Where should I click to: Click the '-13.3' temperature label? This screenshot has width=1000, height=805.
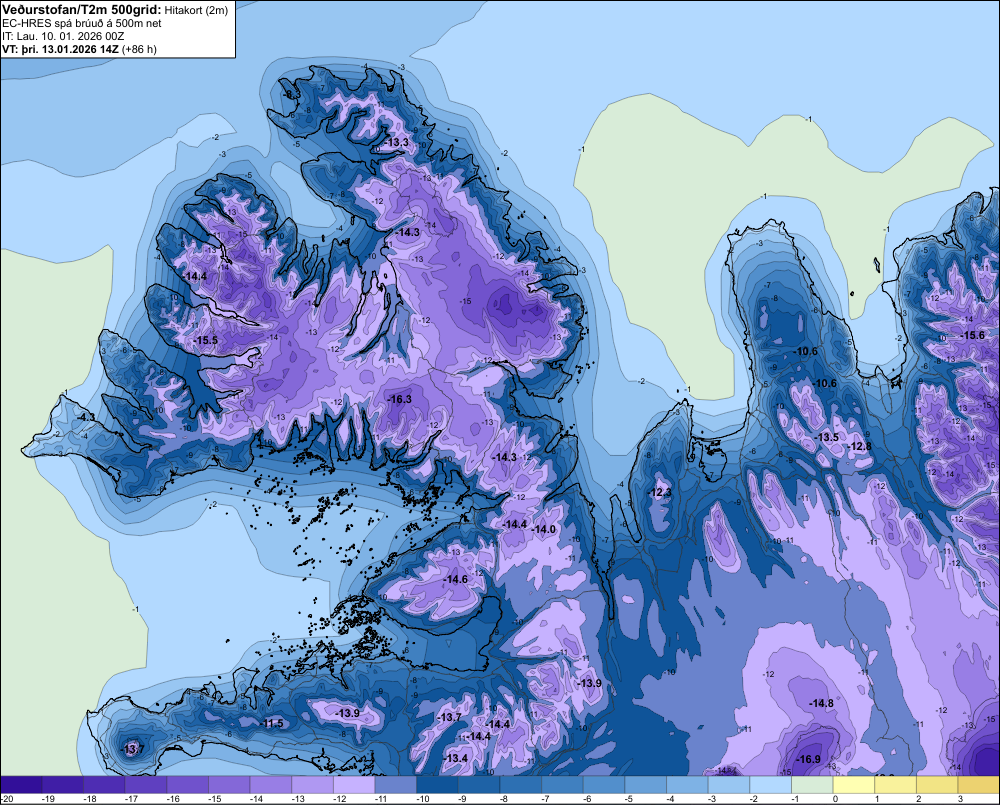pyautogui.click(x=397, y=142)
